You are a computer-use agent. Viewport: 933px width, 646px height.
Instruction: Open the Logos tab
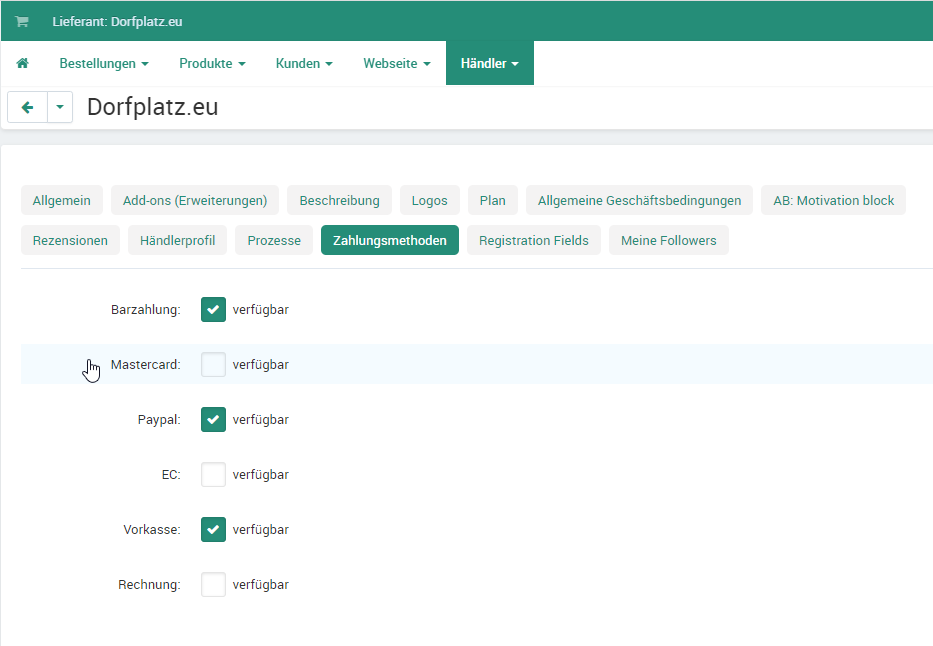tap(430, 200)
